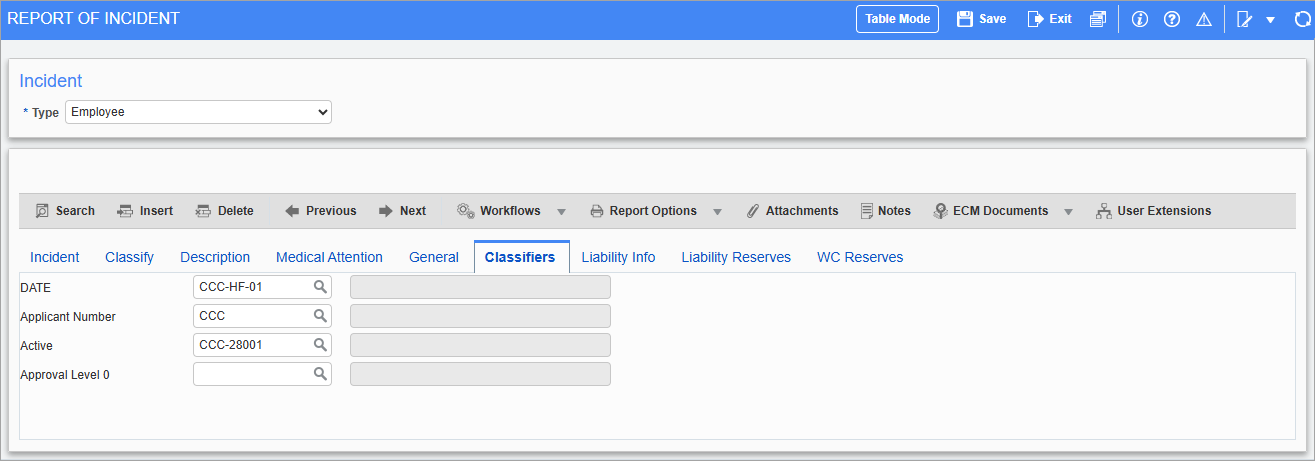
Task: Open the Liability Reserves tab
Action: (736, 257)
